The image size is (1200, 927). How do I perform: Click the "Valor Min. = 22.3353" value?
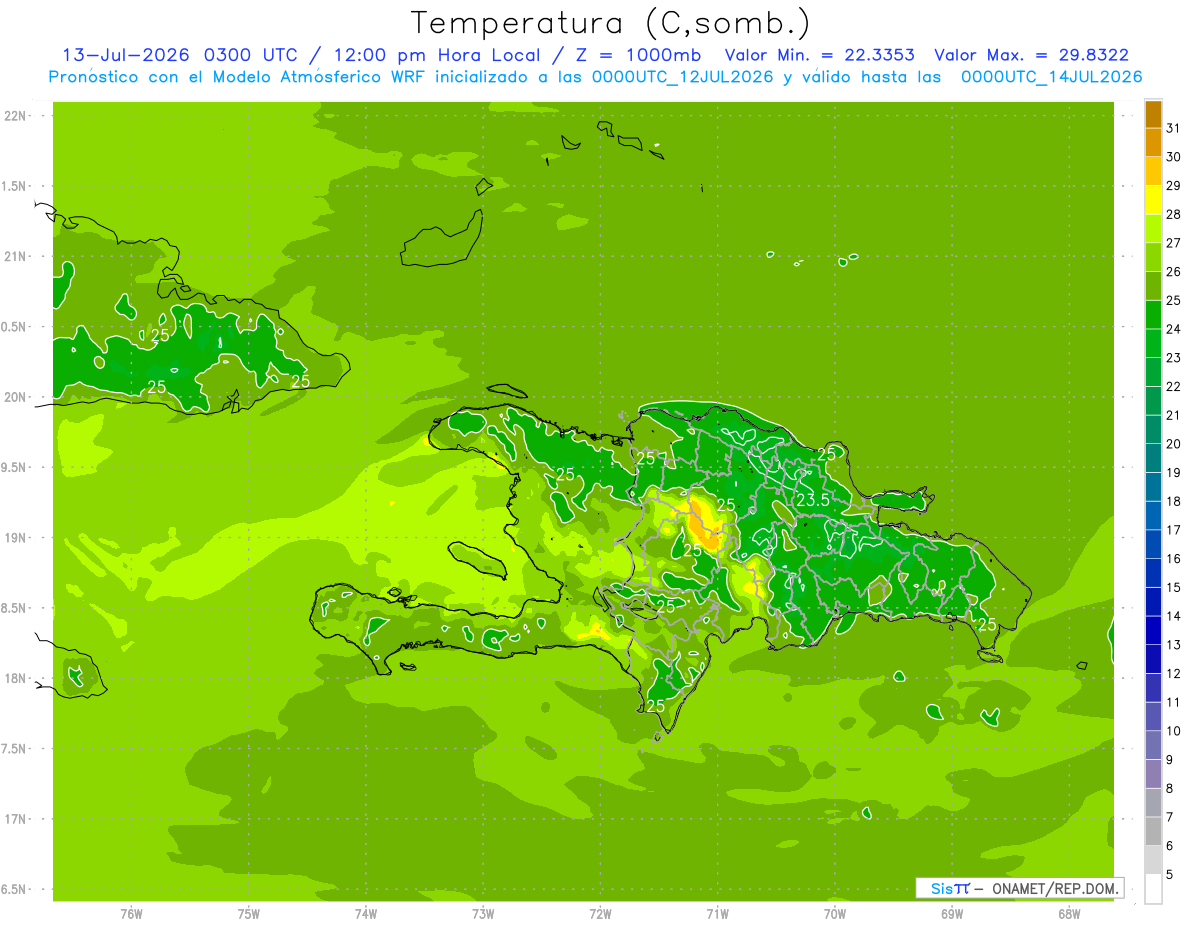819,56
